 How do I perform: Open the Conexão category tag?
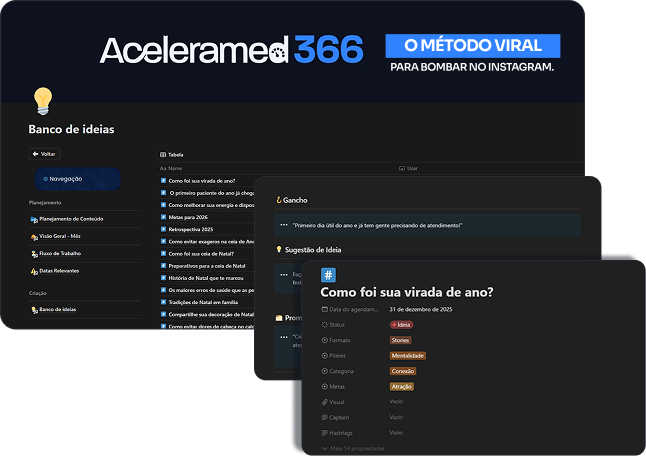[x=403, y=371]
